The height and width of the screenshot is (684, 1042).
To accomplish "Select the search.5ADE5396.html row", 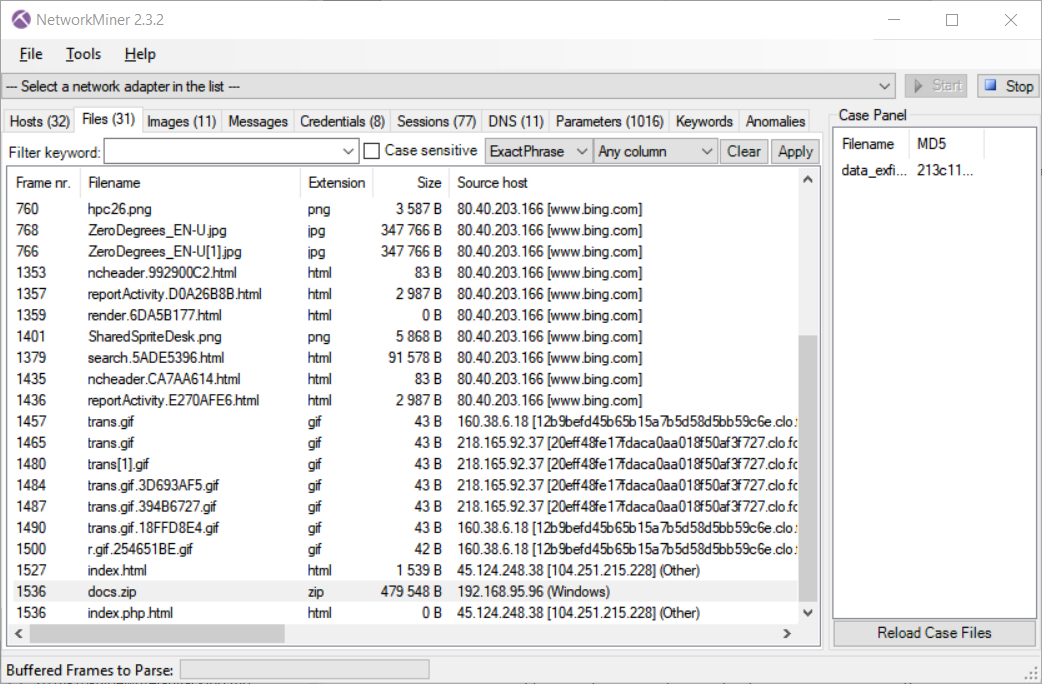I will pos(404,358).
